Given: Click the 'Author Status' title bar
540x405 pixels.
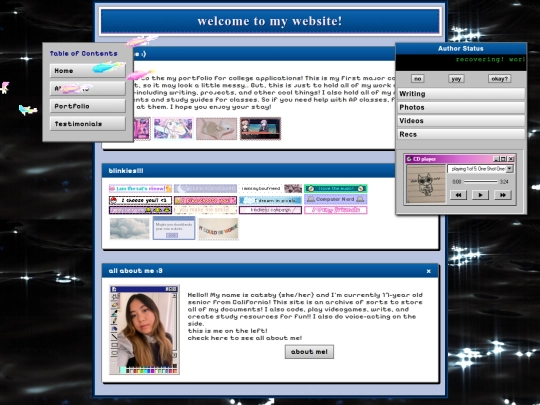Looking at the screenshot, I should 461,49.
